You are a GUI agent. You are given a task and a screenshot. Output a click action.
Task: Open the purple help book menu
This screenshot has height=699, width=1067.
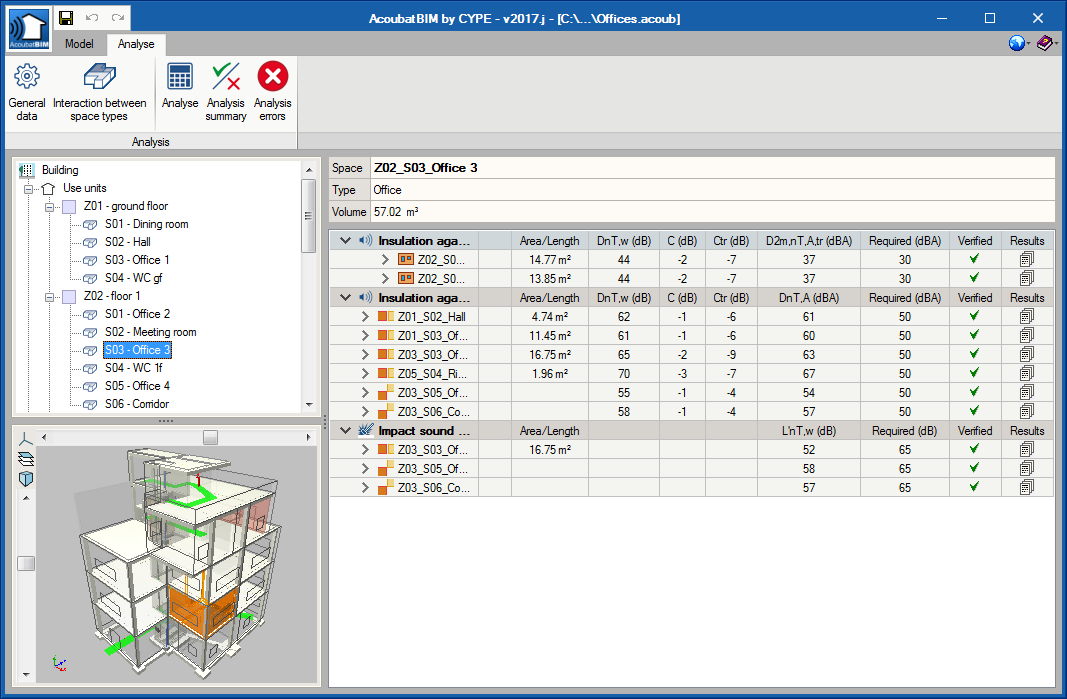[1045, 44]
